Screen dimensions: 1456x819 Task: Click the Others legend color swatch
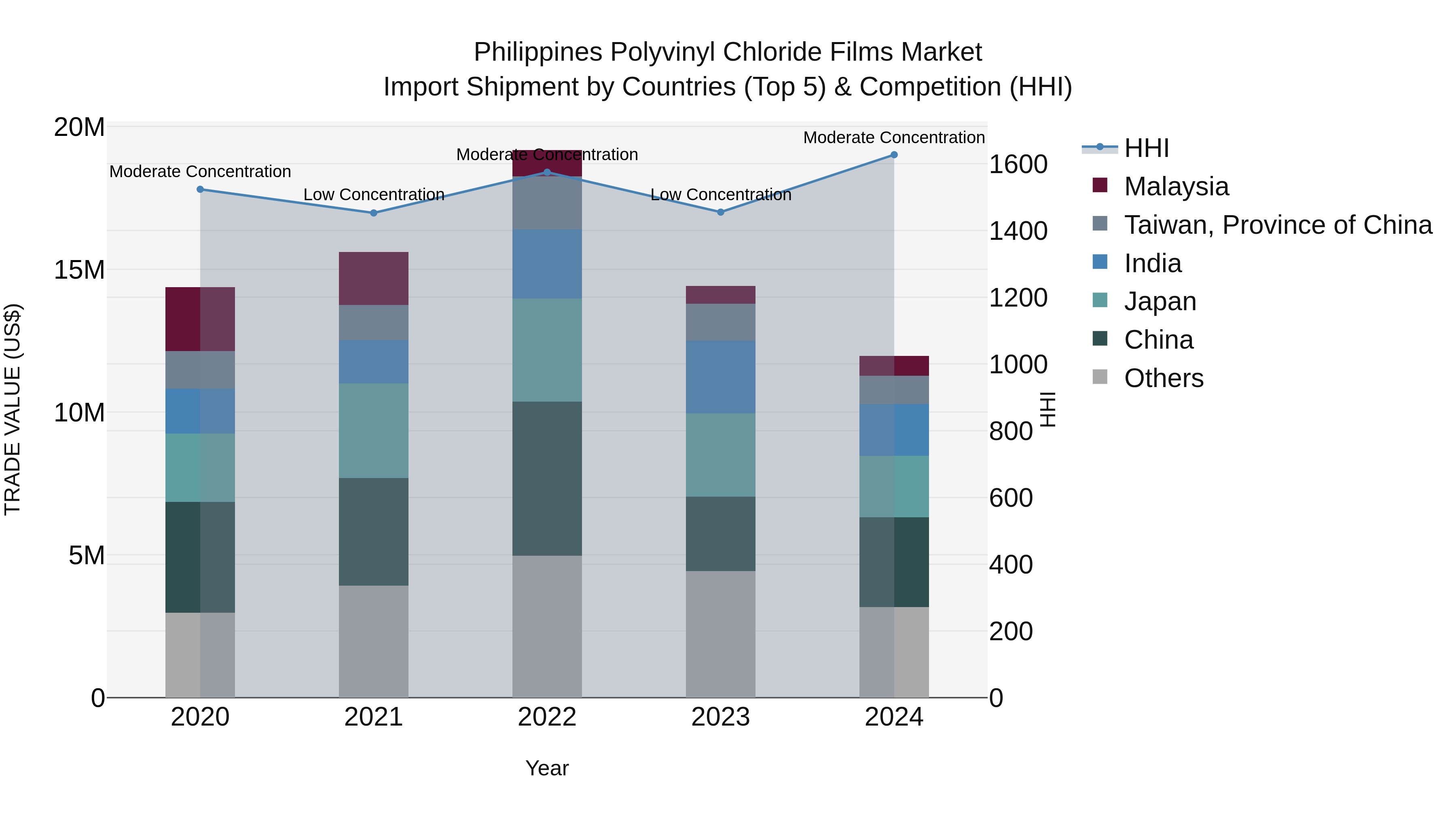tap(1100, 377)
